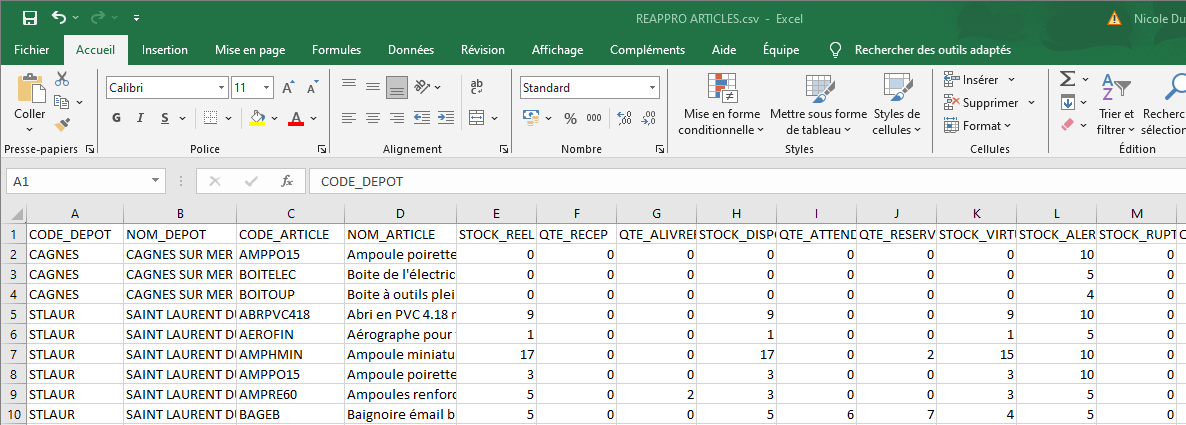The height and width of the screenshot is (425, 1186).
Task: Switch to the Mise en page tab
Action: pyautogui.click(x=250, y=50)
